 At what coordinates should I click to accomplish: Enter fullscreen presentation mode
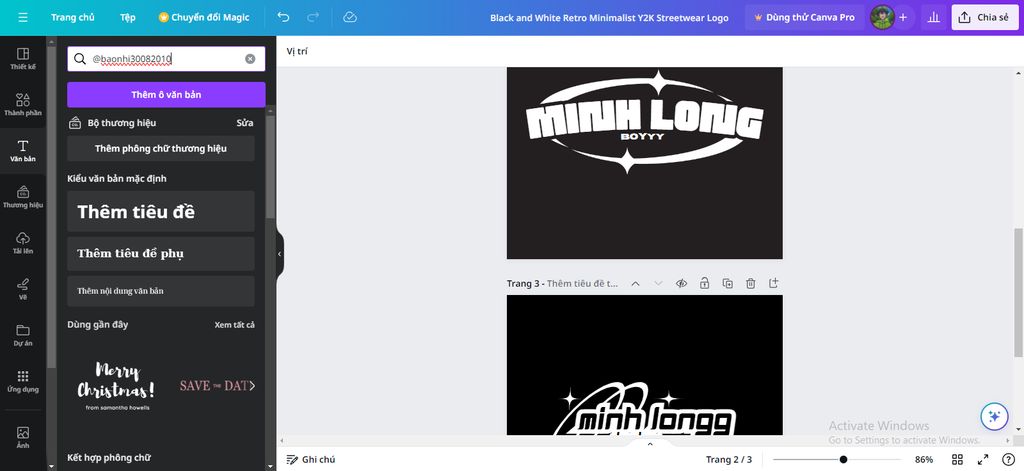click(983, 459)
